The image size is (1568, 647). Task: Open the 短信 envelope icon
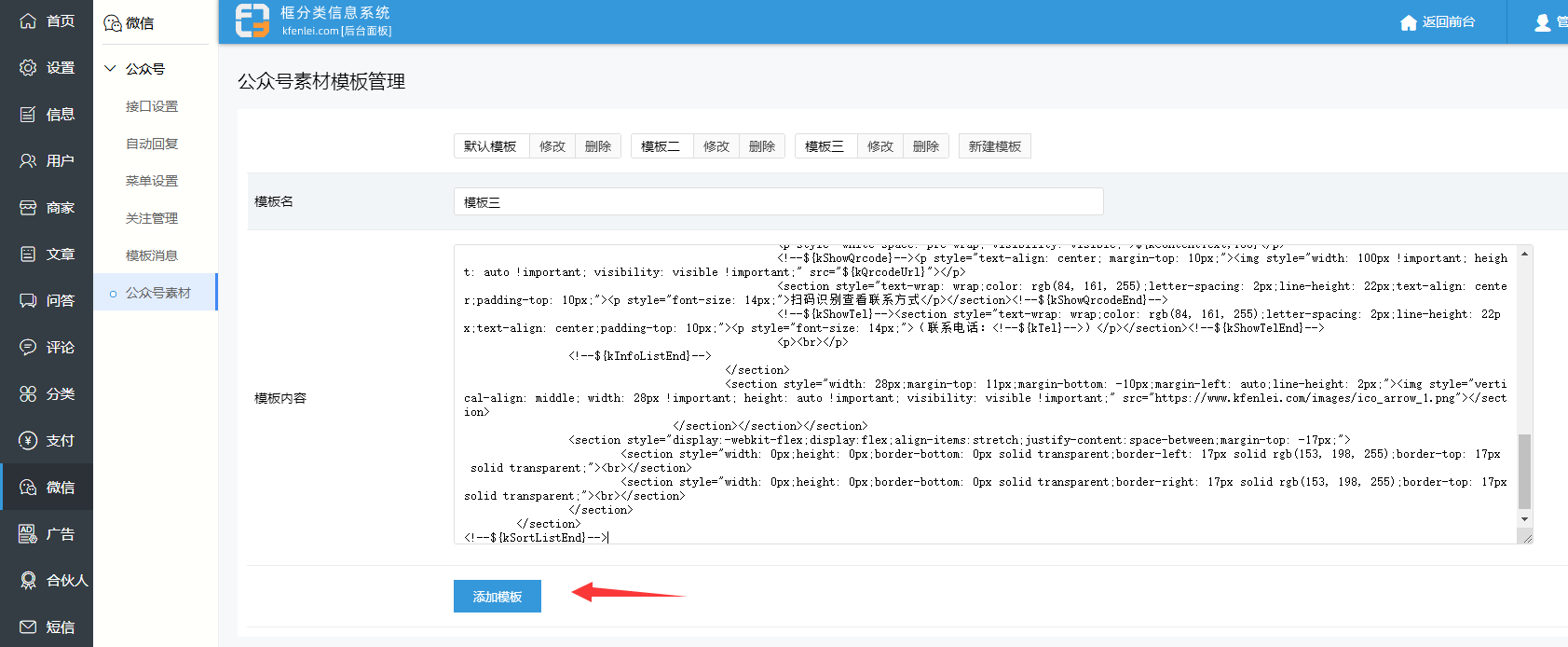28,627
